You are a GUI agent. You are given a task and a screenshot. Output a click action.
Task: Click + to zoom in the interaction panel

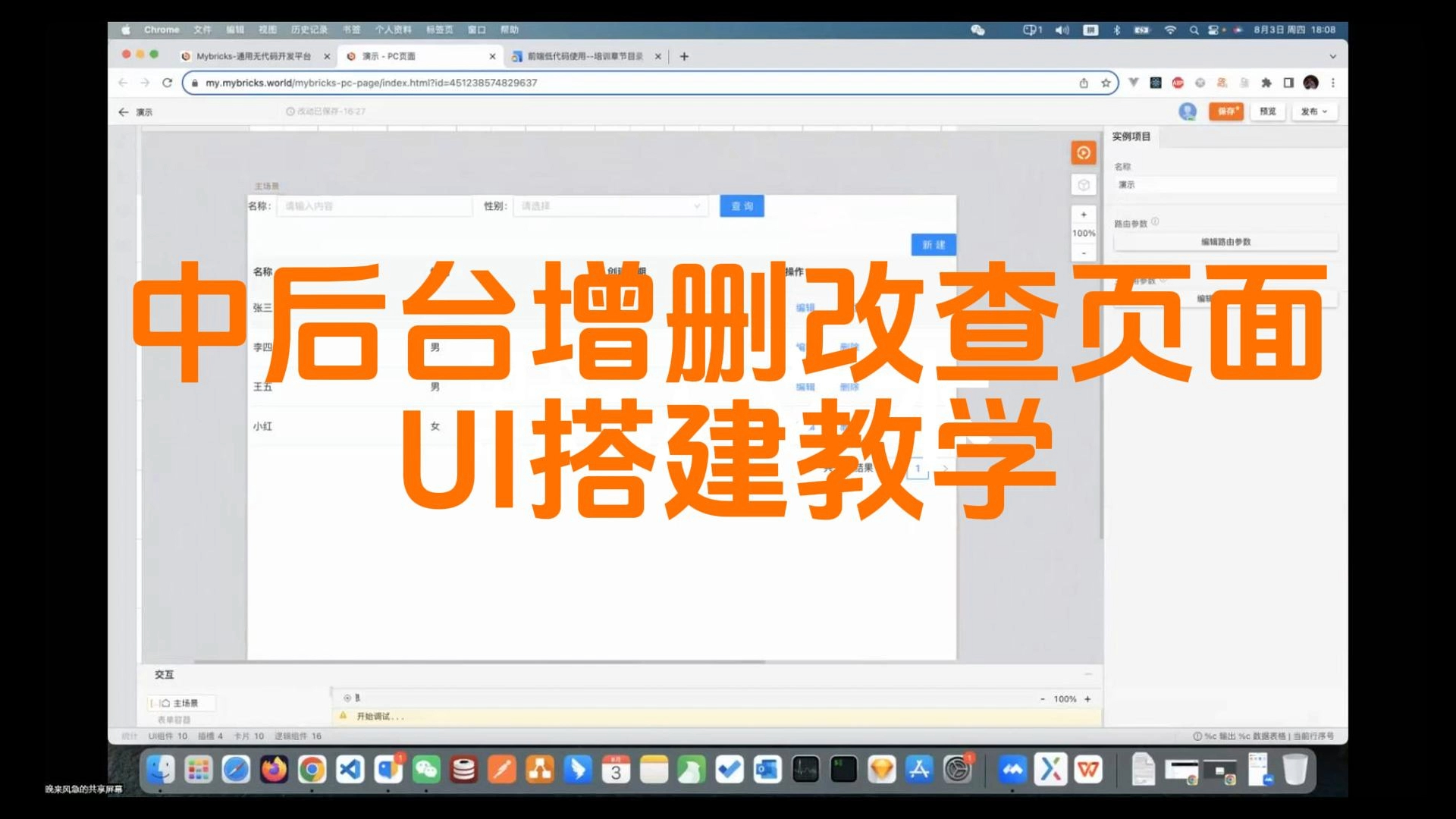pyautogui.click(x=1087, y=699)
